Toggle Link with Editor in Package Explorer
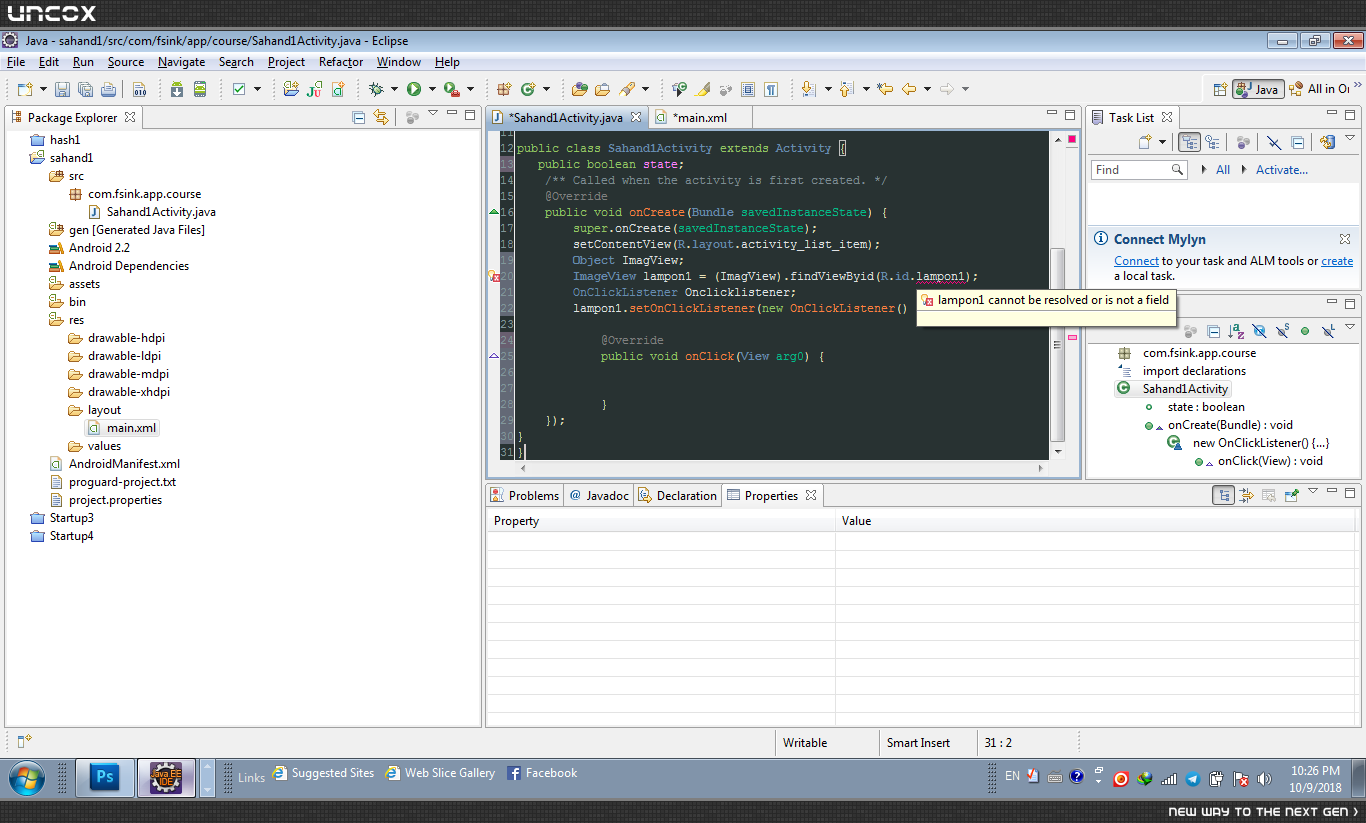The image size is (1366, 823). point(381,117)
